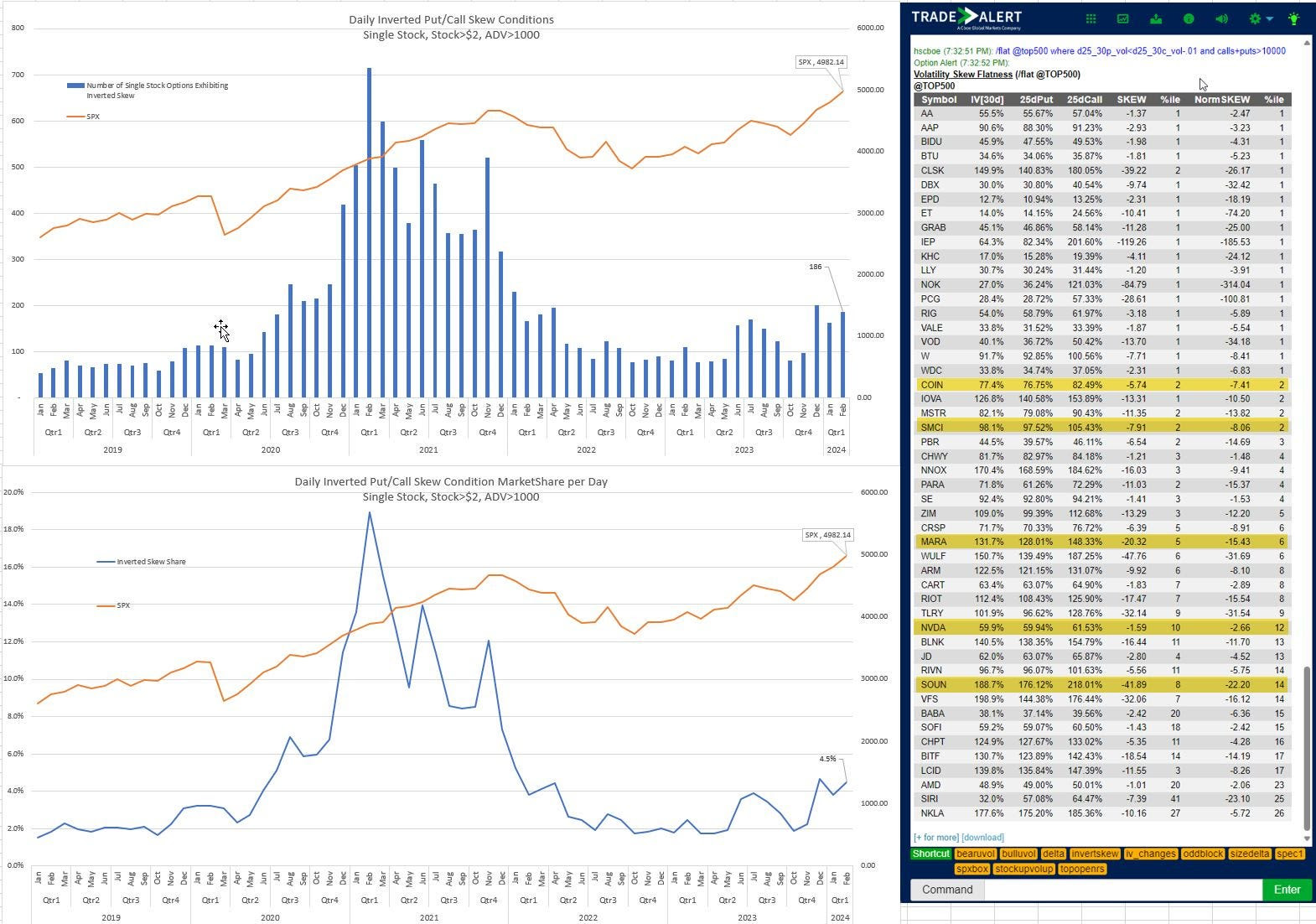The width and height of the screenshot is (1316, 924).
Task: Click the scroll-down arrow of alert panel
Action: 1307,838
